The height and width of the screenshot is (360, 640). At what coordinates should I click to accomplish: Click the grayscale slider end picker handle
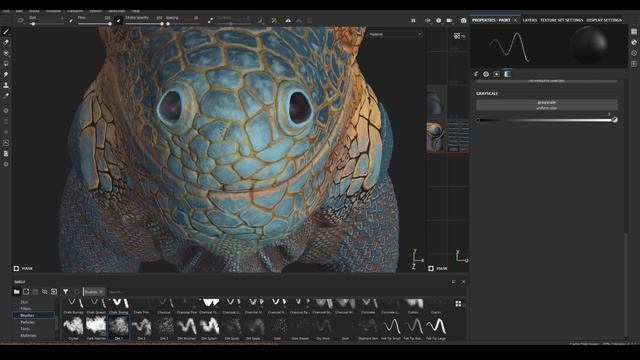(615, 120)
